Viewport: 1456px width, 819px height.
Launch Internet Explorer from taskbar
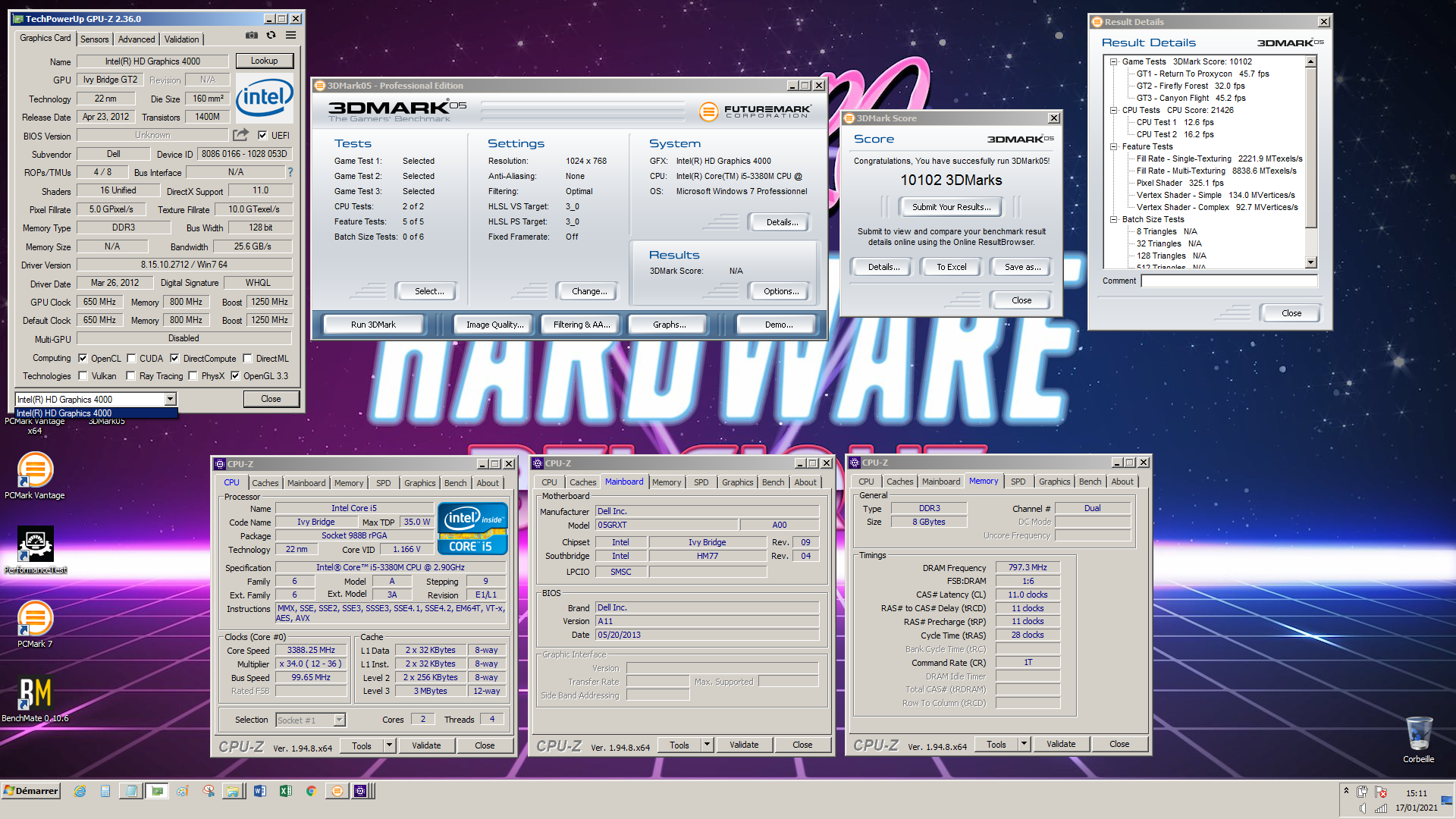pos(80,791)
